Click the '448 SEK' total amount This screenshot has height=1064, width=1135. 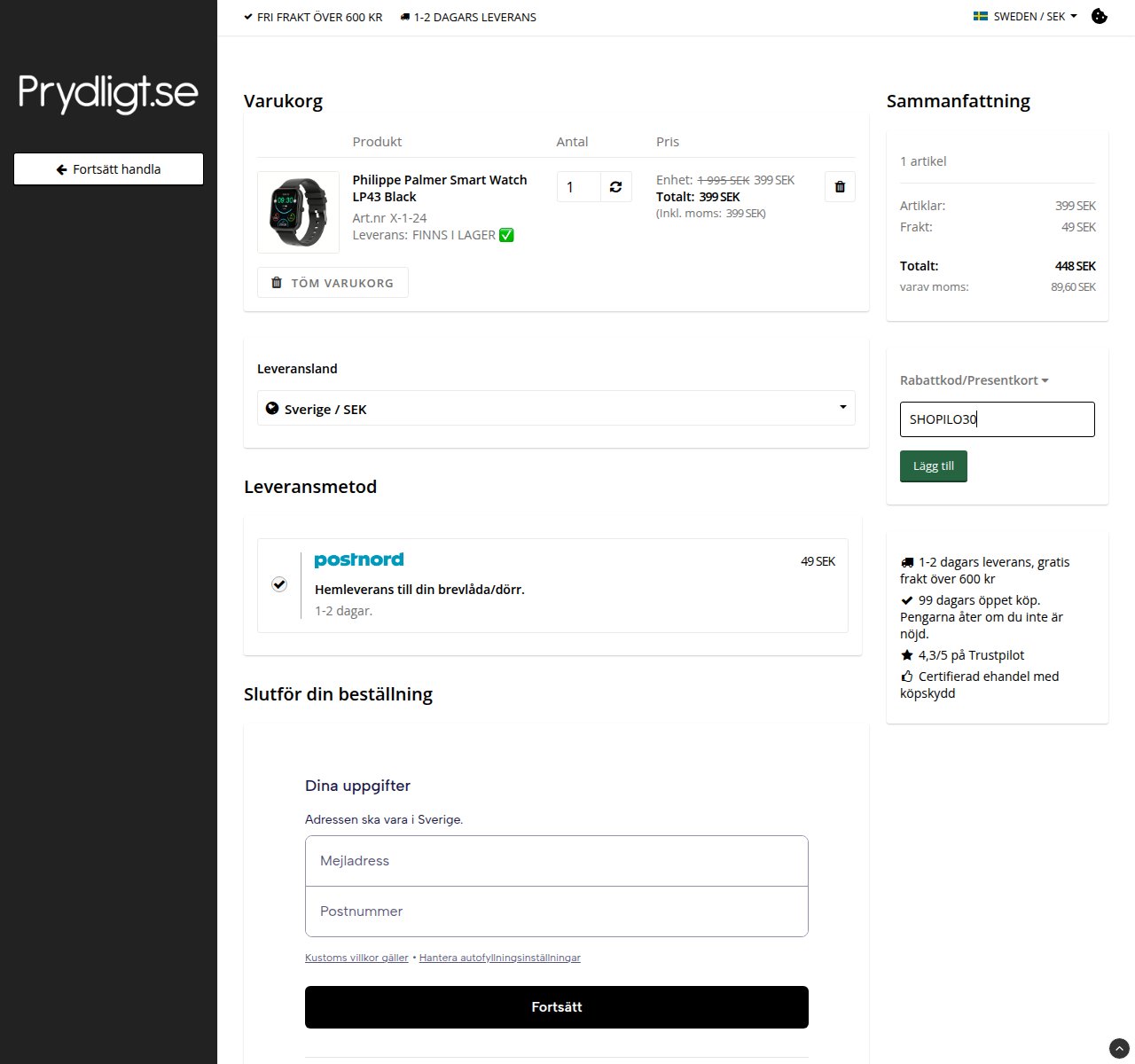(x=1076, y=266)
